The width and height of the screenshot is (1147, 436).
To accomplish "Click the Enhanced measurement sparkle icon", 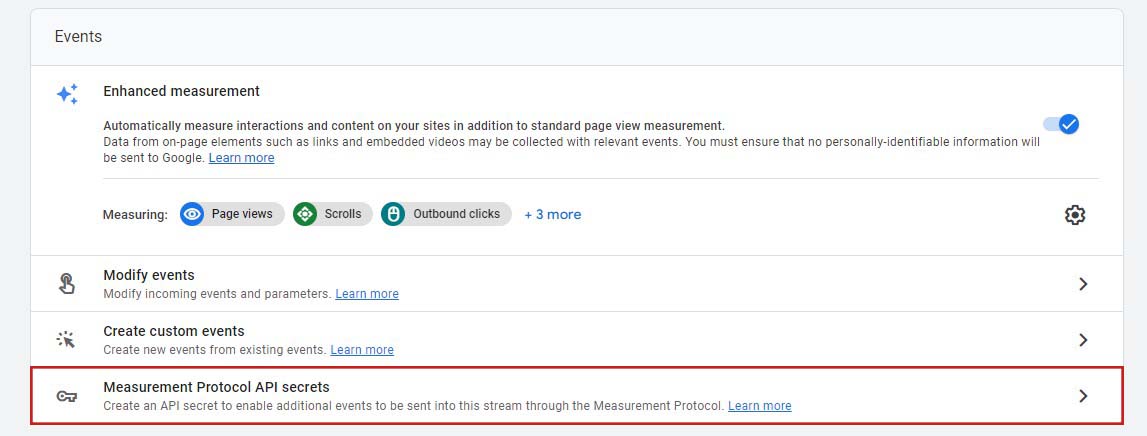I will coord(67,95).
